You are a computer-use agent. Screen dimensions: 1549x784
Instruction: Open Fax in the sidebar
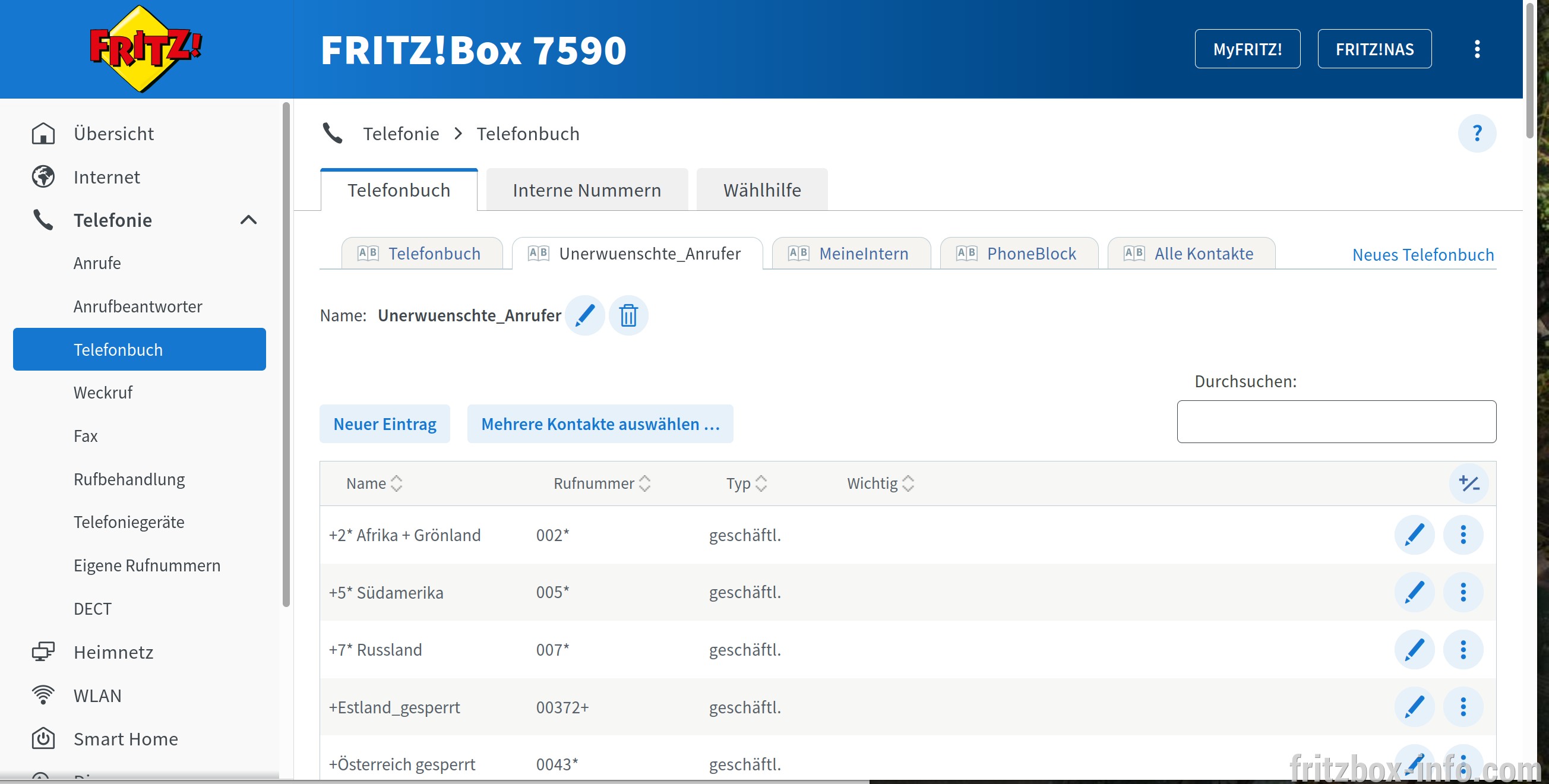coord(86,436)
